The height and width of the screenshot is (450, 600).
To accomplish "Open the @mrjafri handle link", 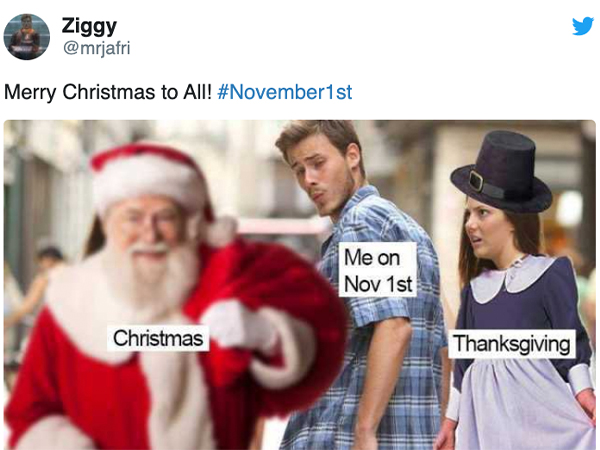I will tap(96, 47).
